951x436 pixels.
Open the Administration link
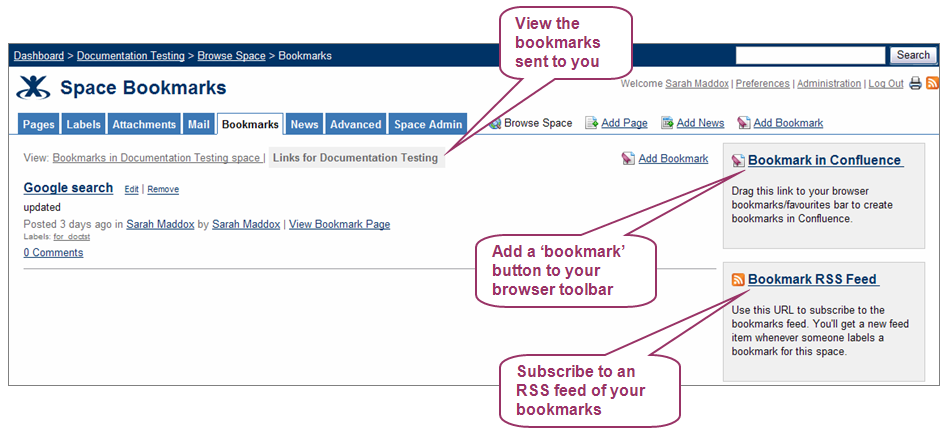[x=829, y=84]
